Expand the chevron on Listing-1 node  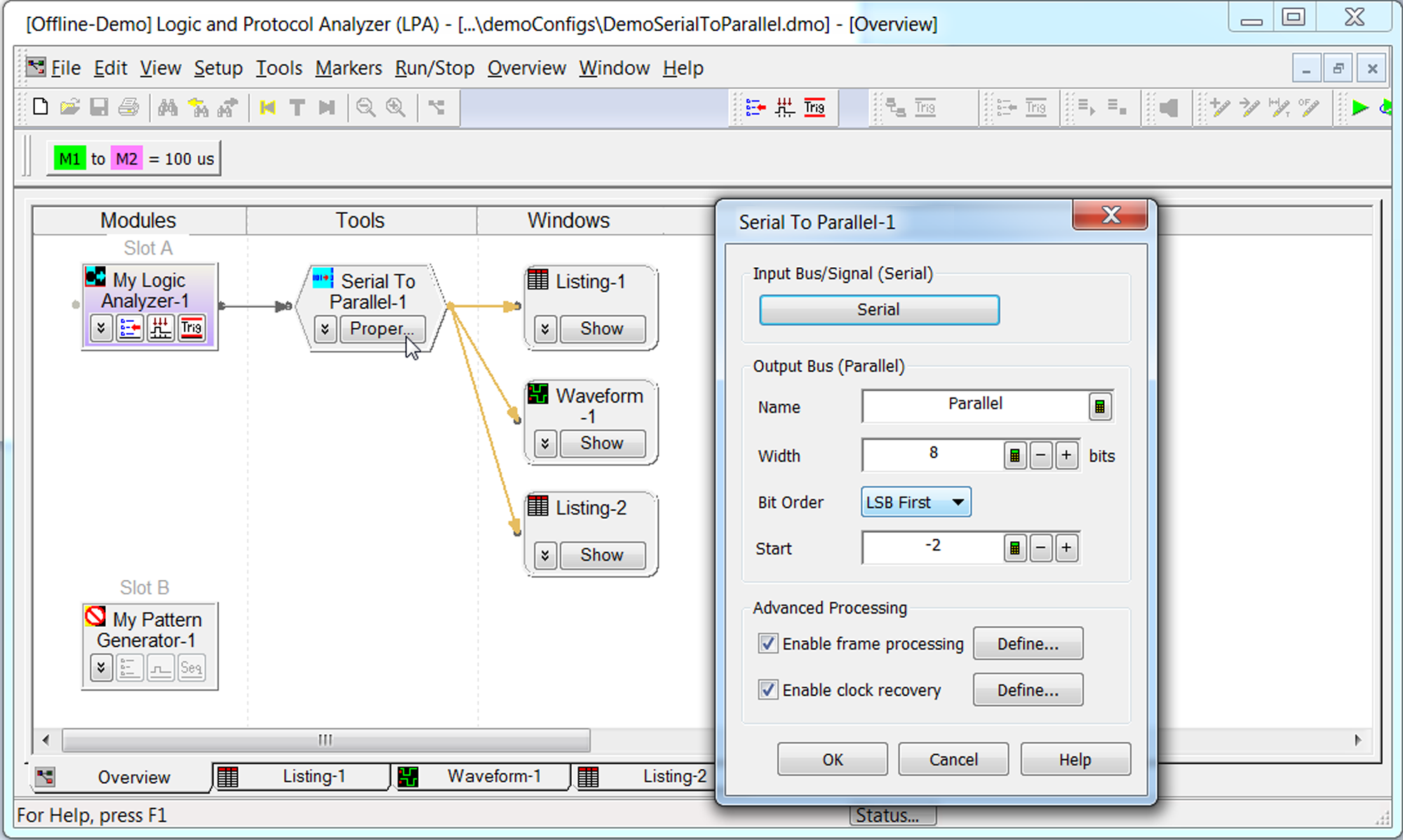click(x=544, y=328)
